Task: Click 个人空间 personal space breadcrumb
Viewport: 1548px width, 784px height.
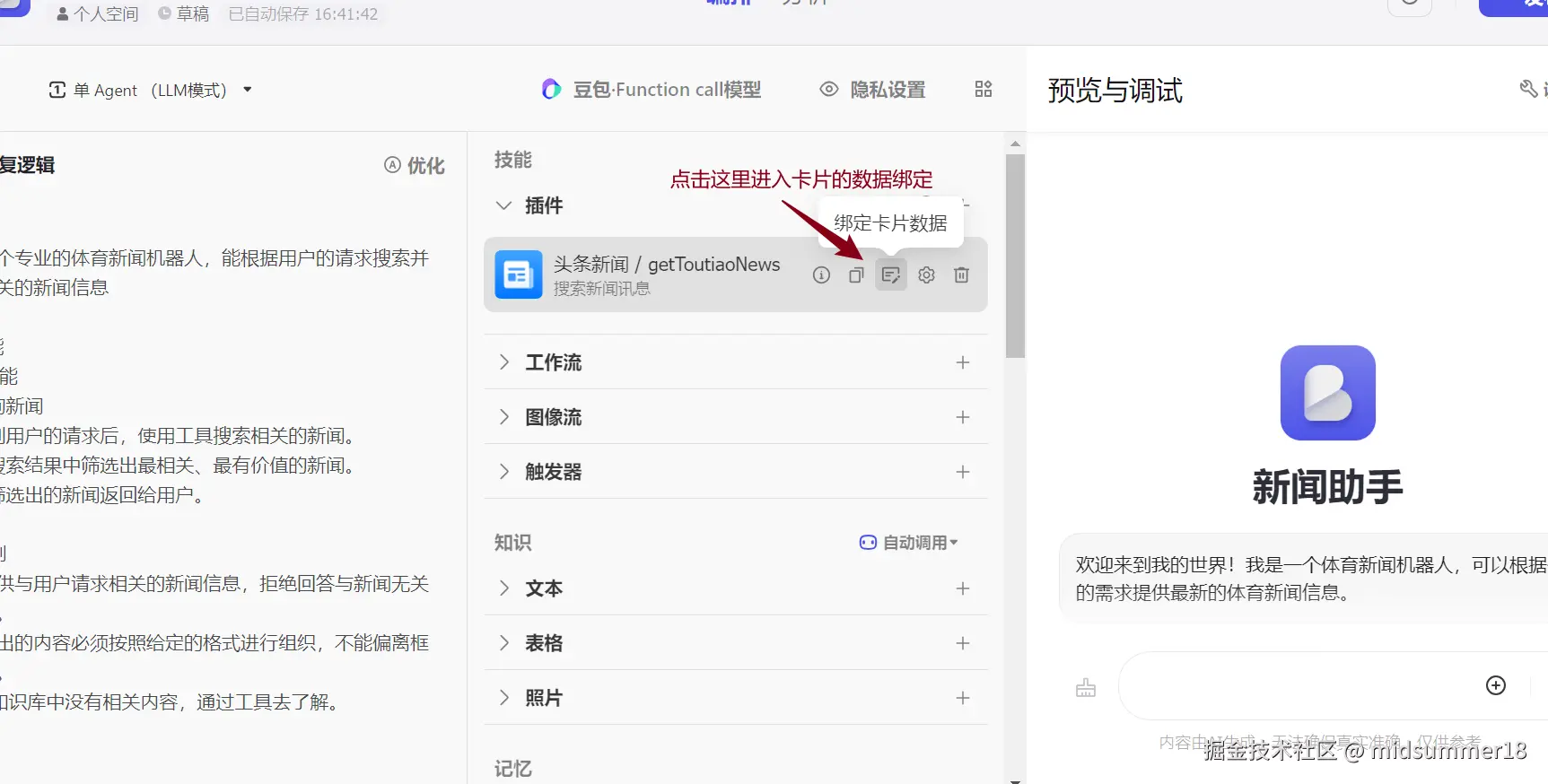Action: pos(98,14)
